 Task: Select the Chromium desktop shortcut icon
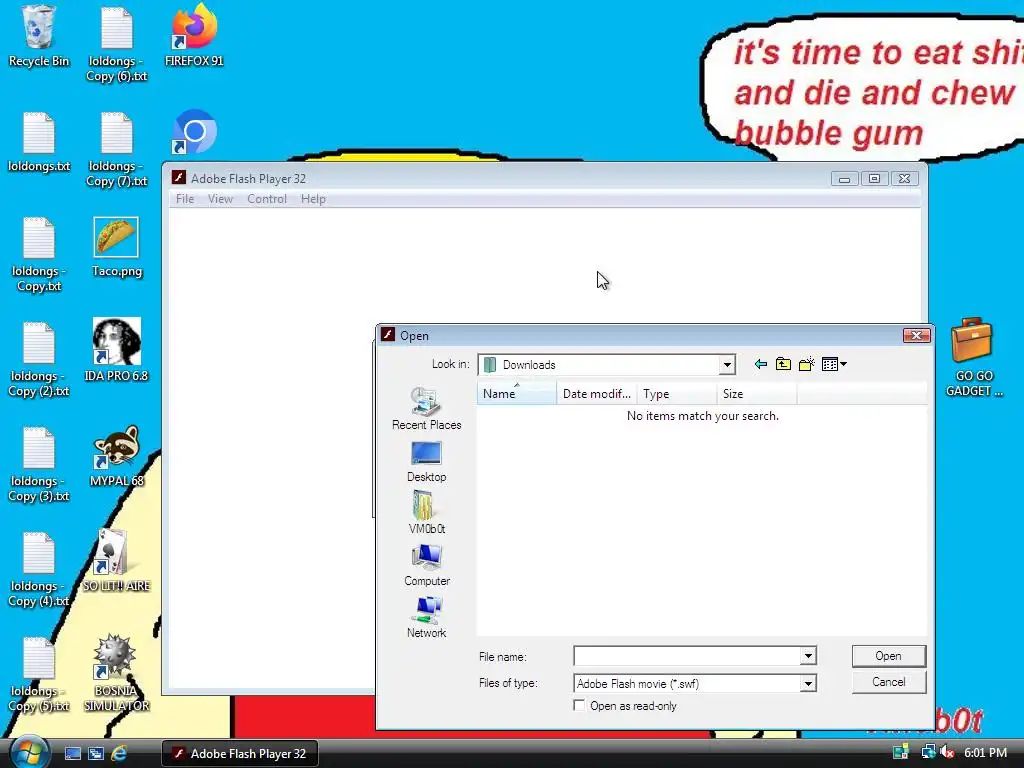194,133
